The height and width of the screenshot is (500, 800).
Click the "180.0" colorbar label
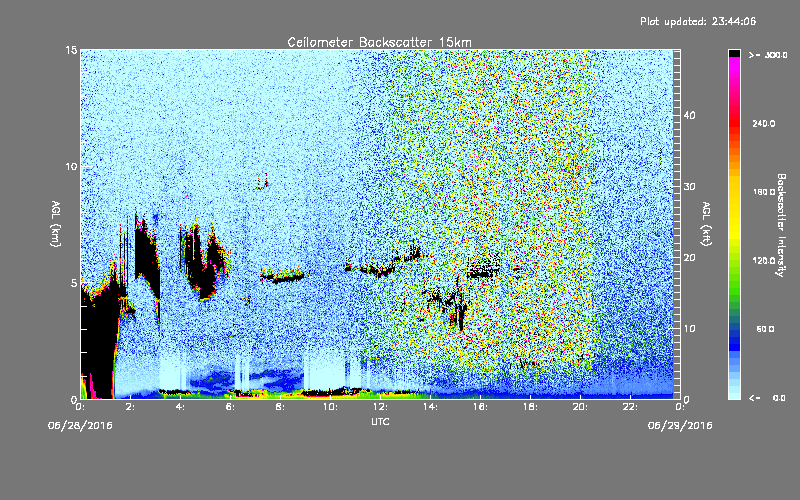764,192
